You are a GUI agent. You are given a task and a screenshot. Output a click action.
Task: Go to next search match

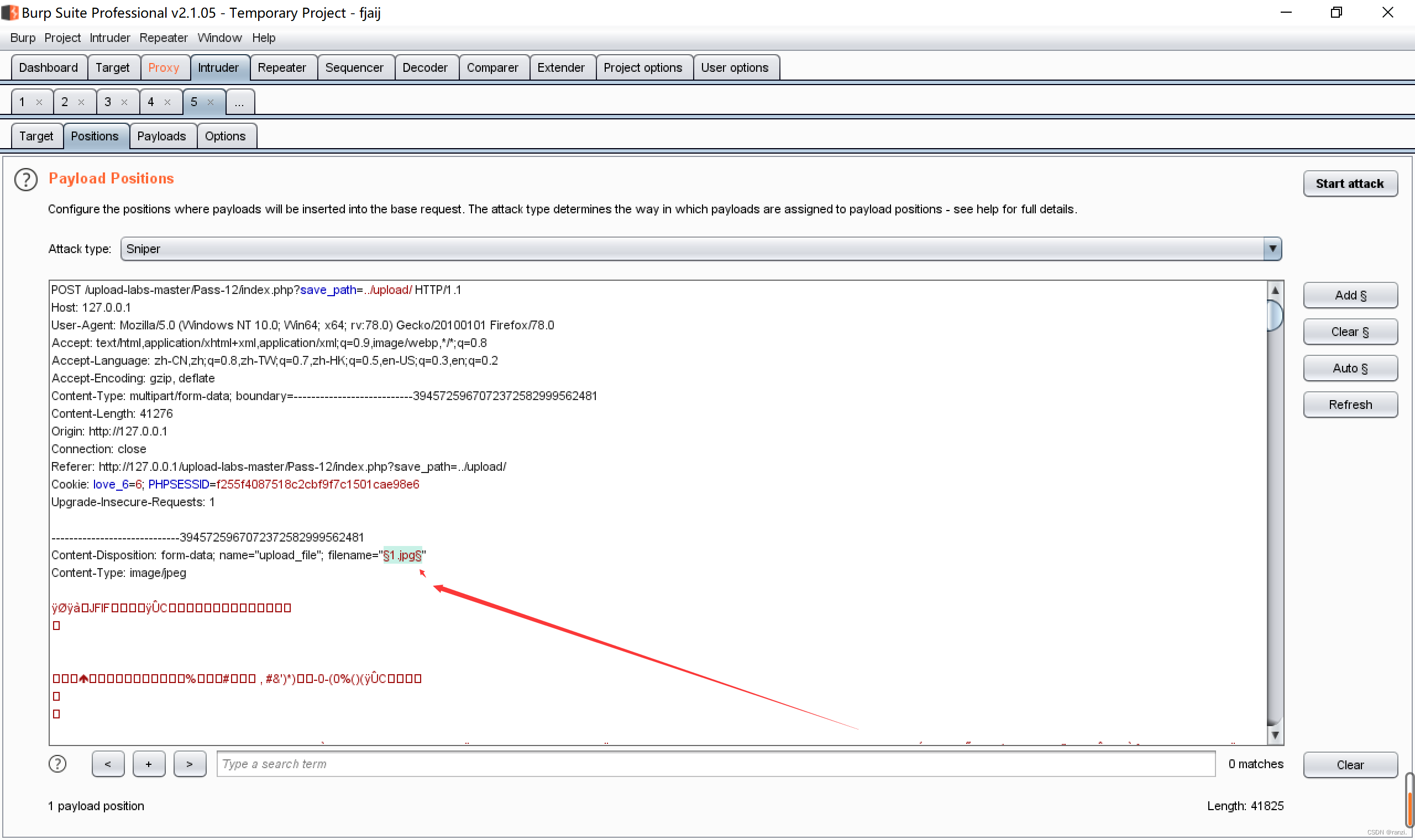tap(190, 764)
